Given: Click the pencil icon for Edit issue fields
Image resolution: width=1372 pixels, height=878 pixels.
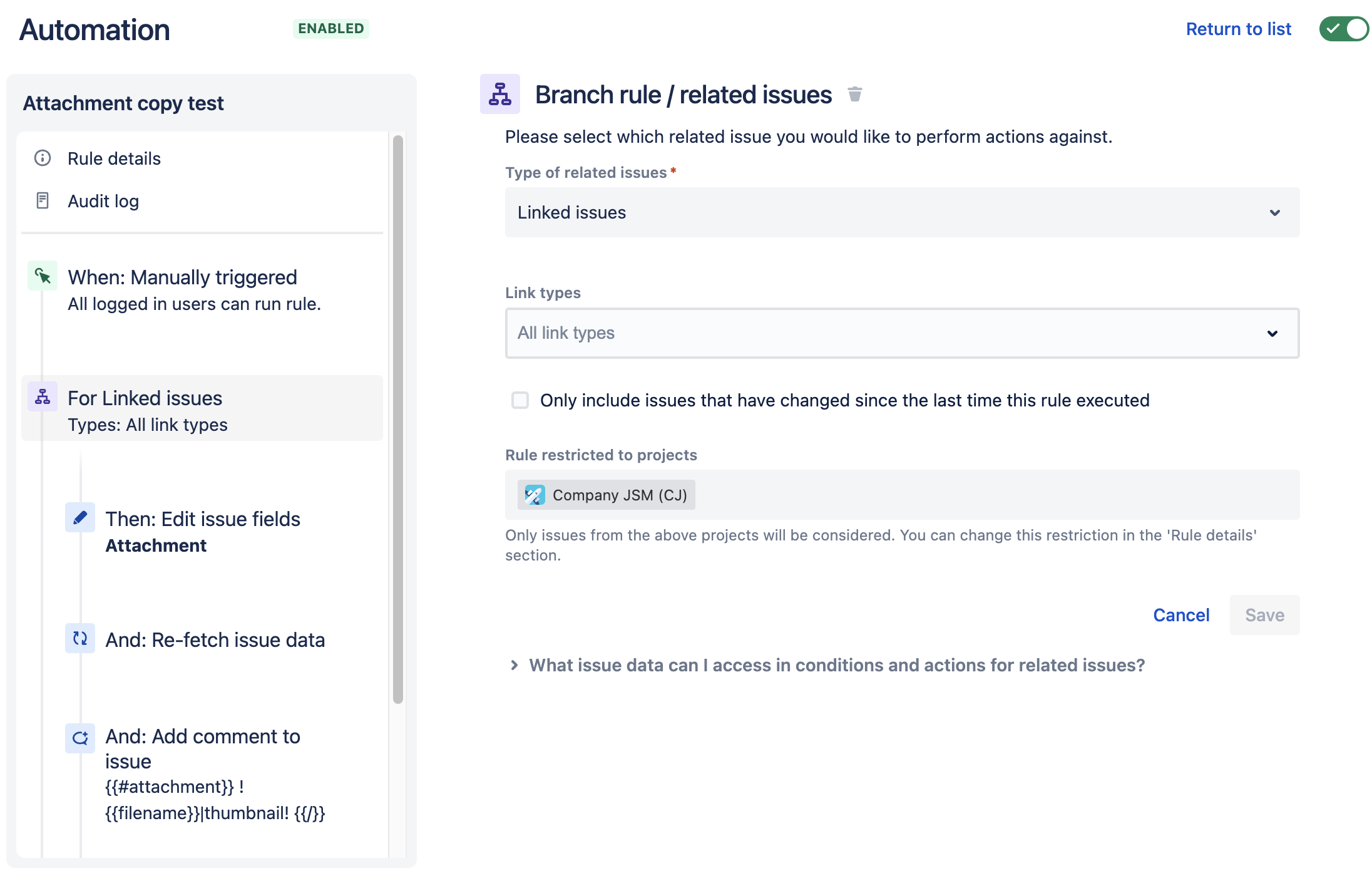Looking at the screenshot, I should 79,518.
